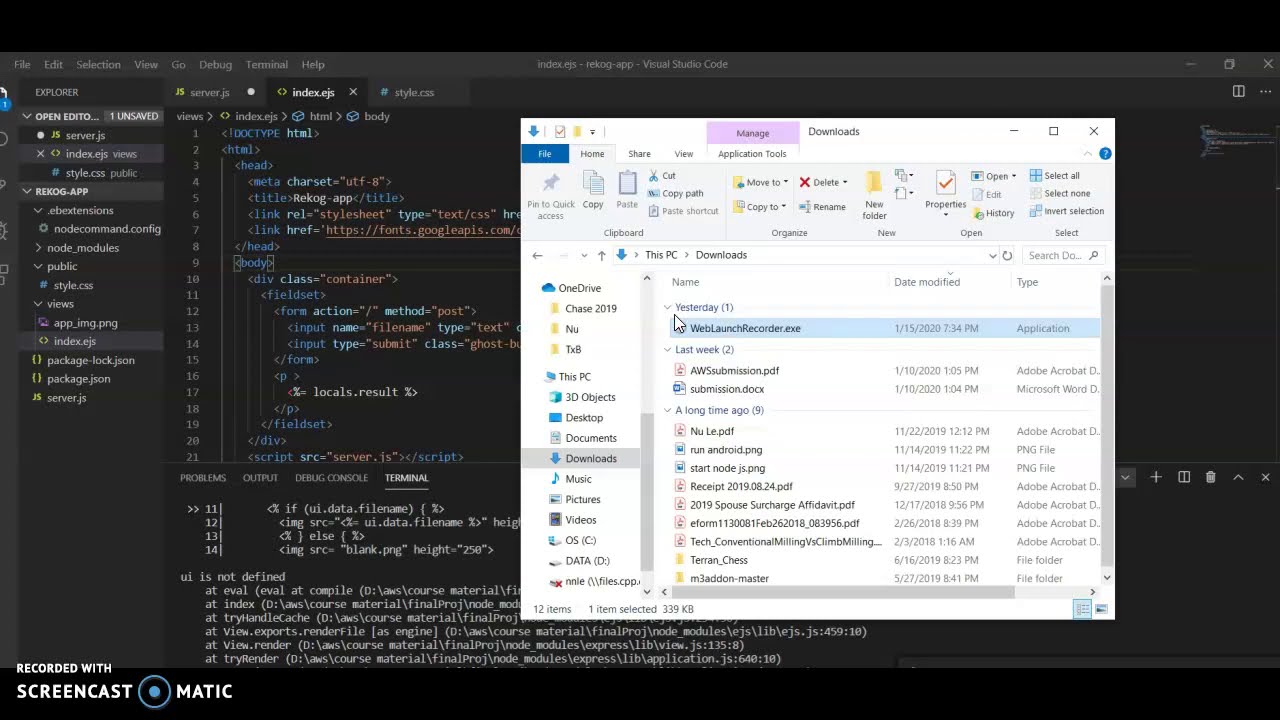Open package.json in VS Code explorer
Image resolution: width=1280 pixels, height=720 pixels.
(78, 379)
